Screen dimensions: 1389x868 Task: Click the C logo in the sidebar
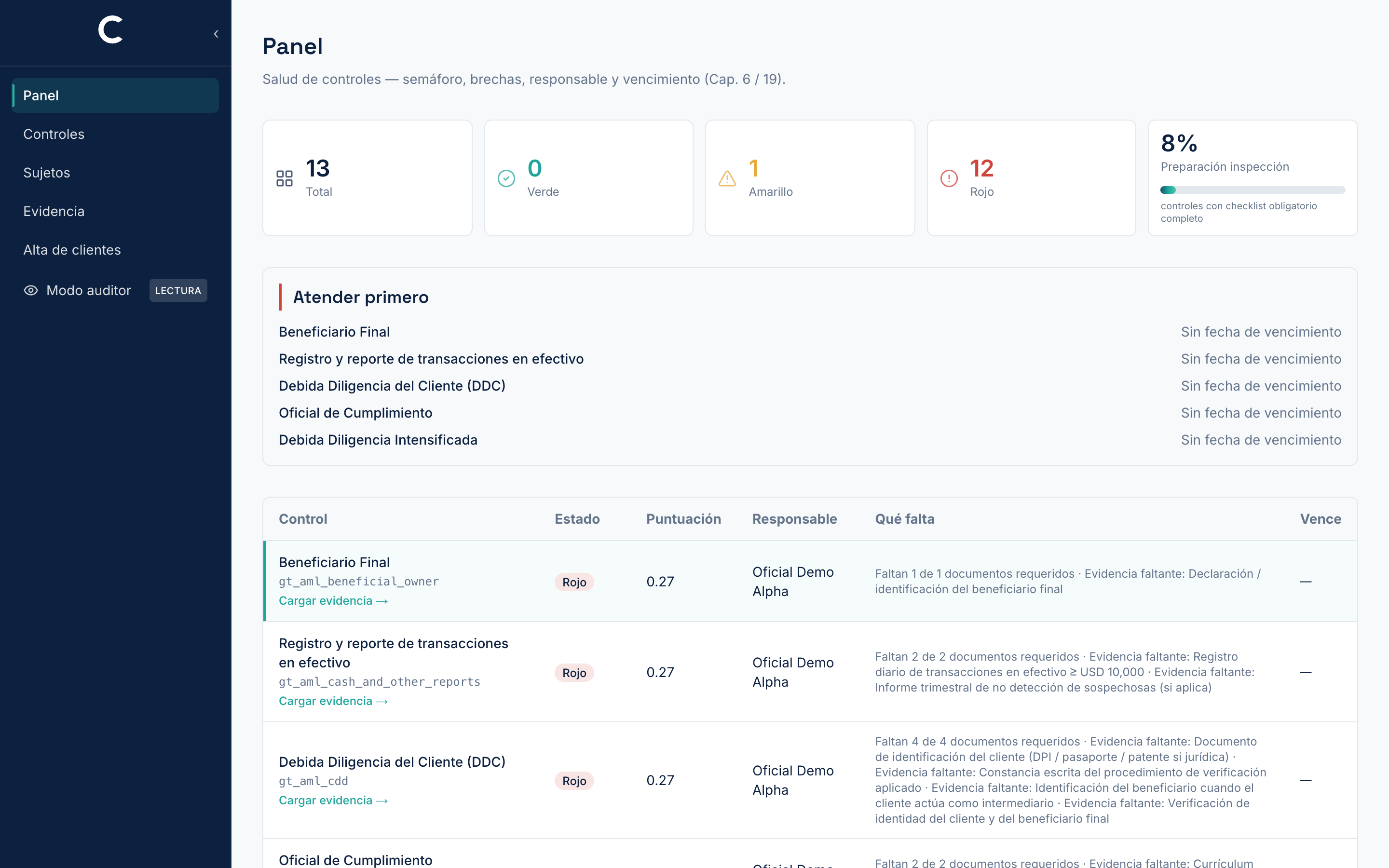(x=110, y=29)
